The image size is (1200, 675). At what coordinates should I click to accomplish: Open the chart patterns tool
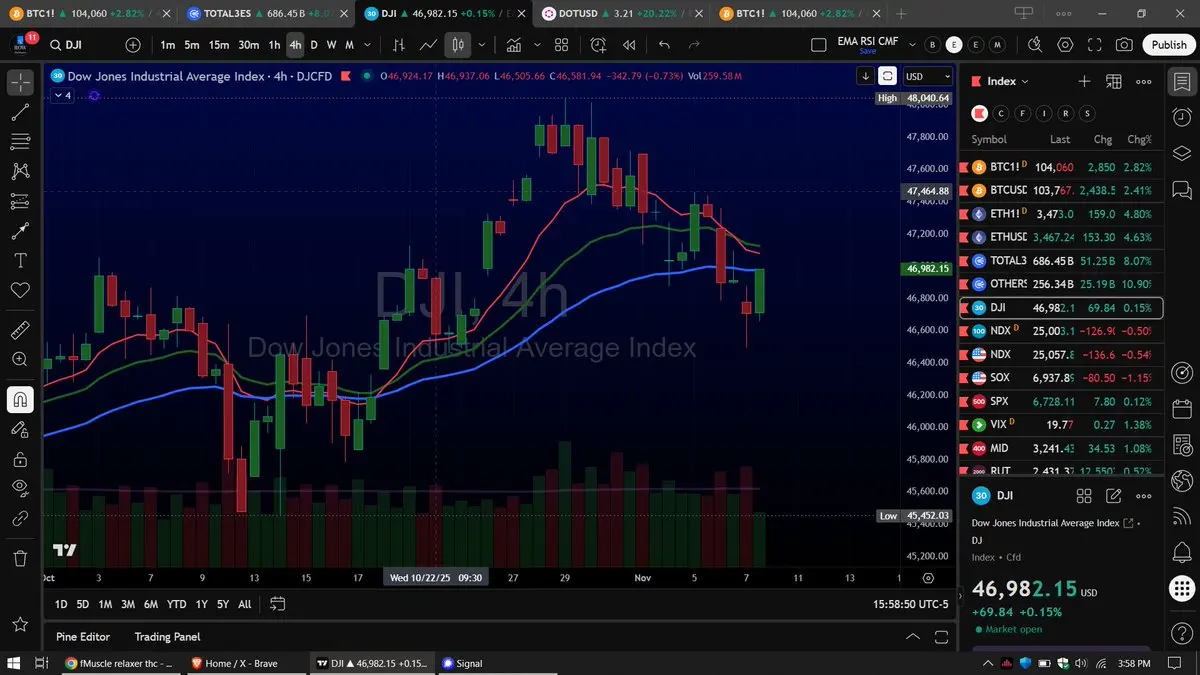[20, 172]
